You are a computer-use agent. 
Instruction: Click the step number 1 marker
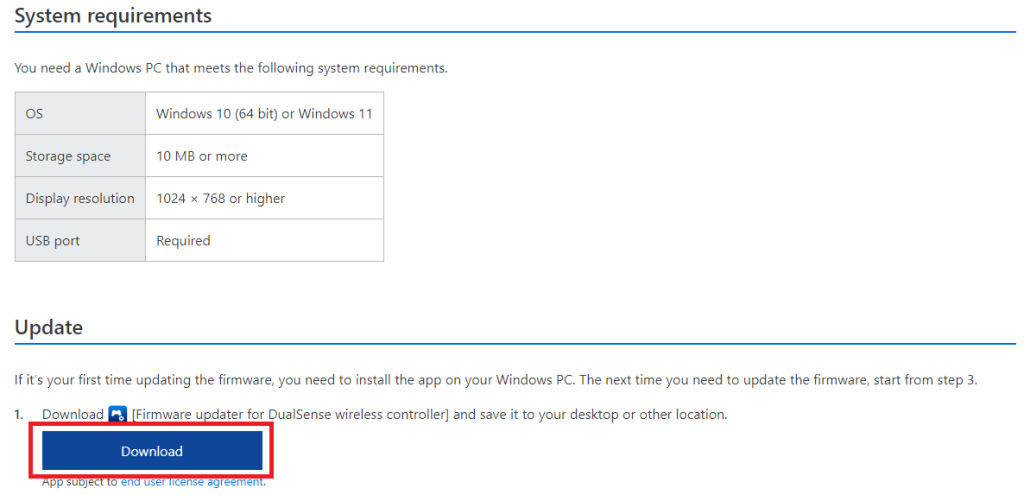tap(20, 414)
